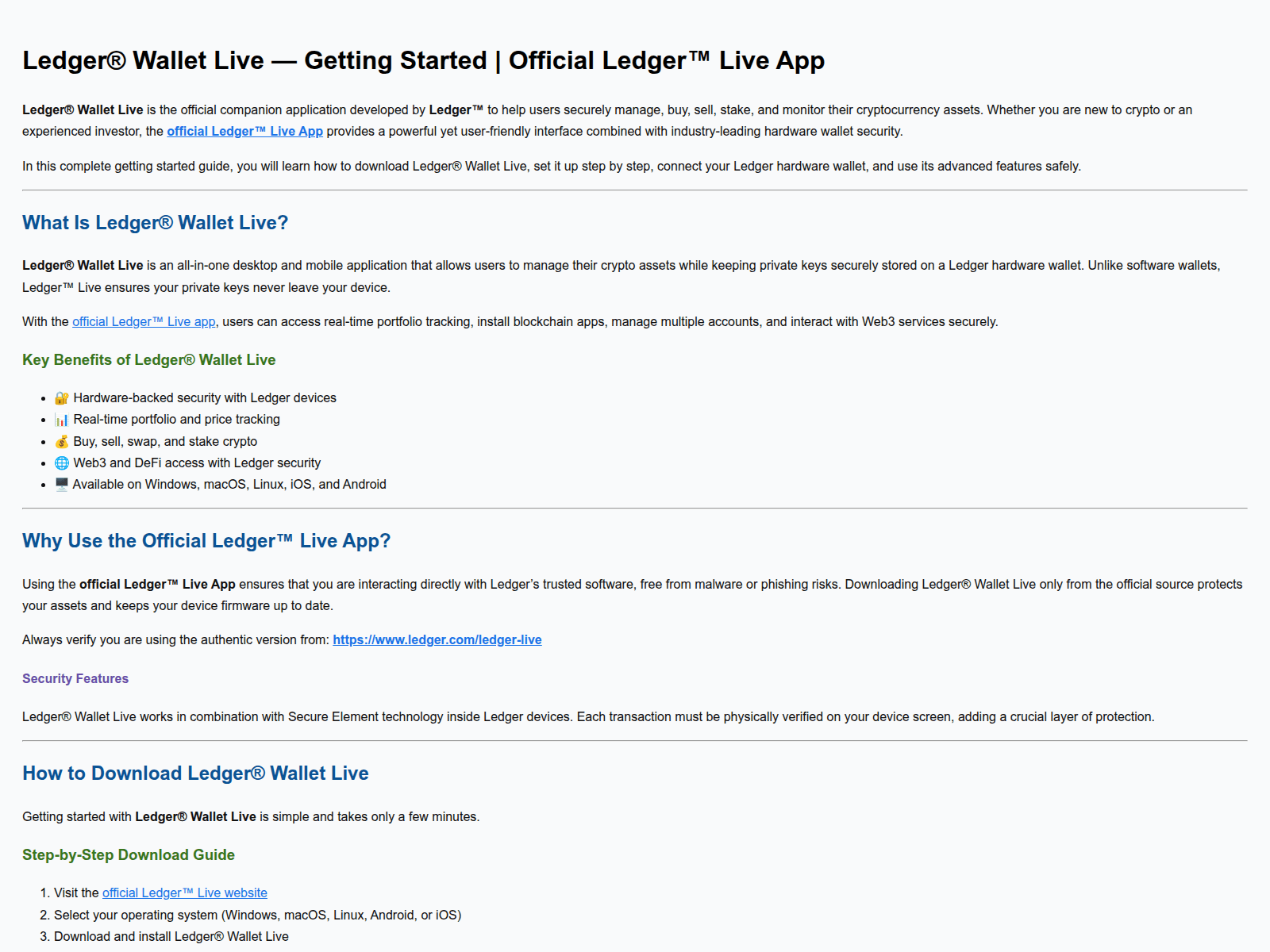Select the Key Benefits of Ledger Wallet Live subheading

[x=148, y=359]
